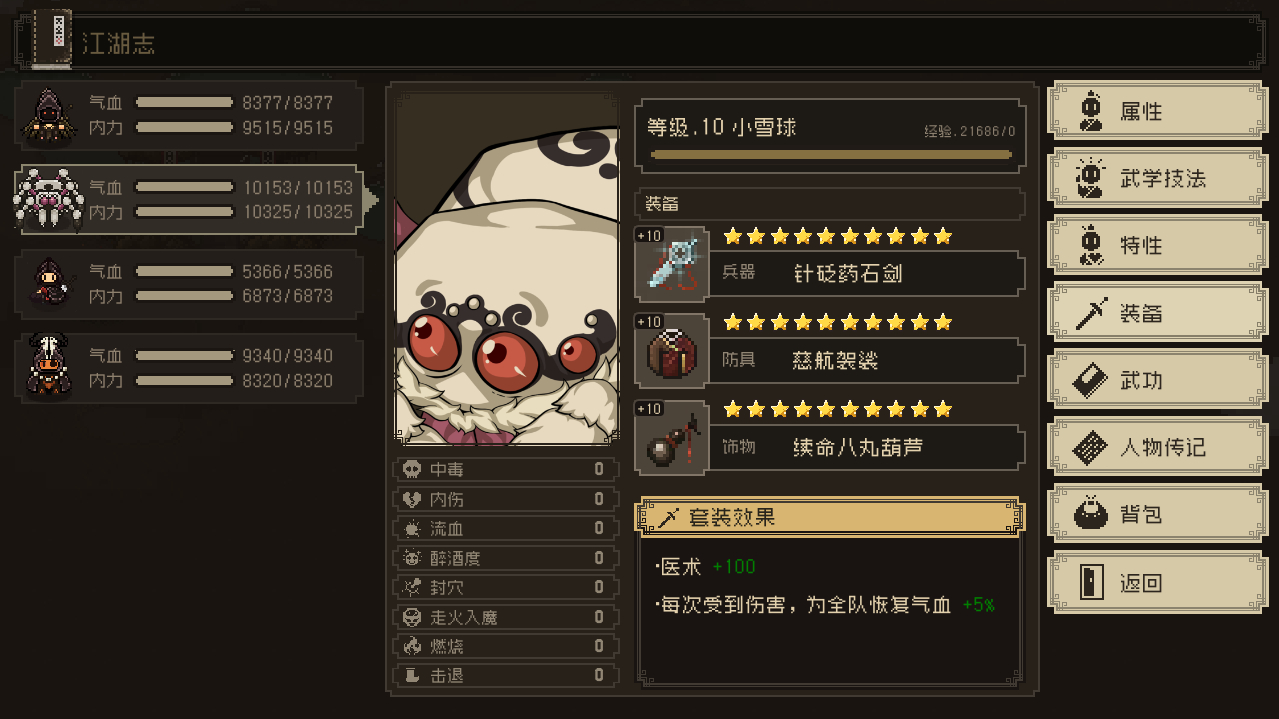View the 人物传记 biography page
The height and width of the screenshot is (719, 1279).
pos(1156,447)
